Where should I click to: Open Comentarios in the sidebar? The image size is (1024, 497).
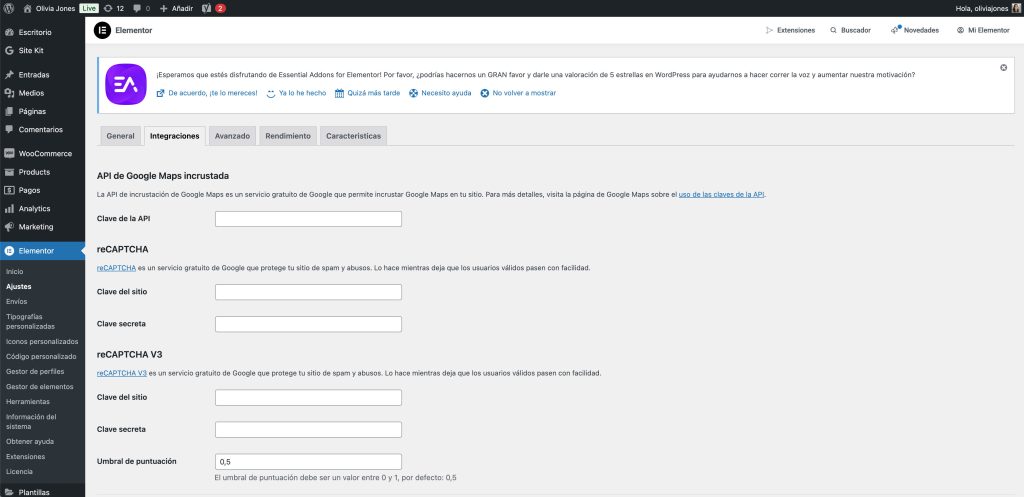click(42, 130)
